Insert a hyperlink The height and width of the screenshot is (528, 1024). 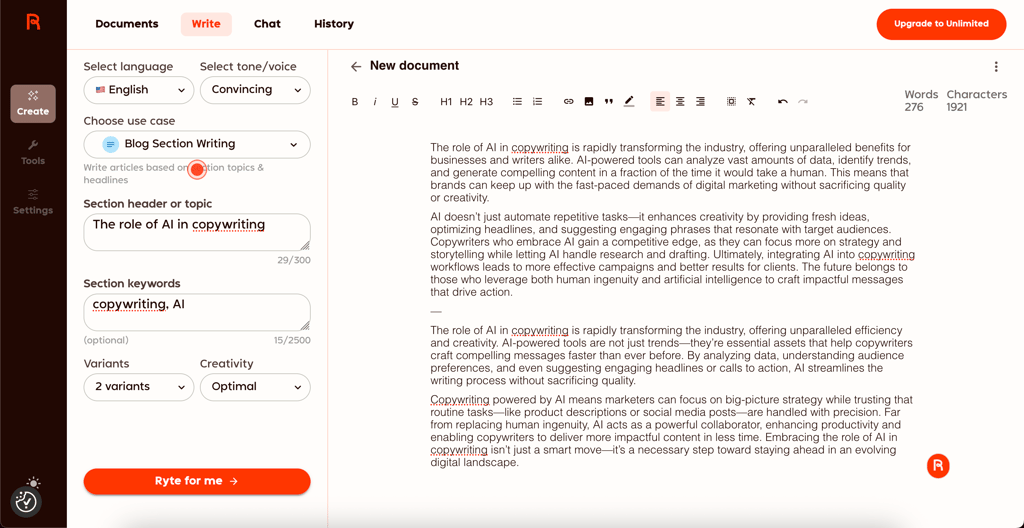click(x=568, y=101)
